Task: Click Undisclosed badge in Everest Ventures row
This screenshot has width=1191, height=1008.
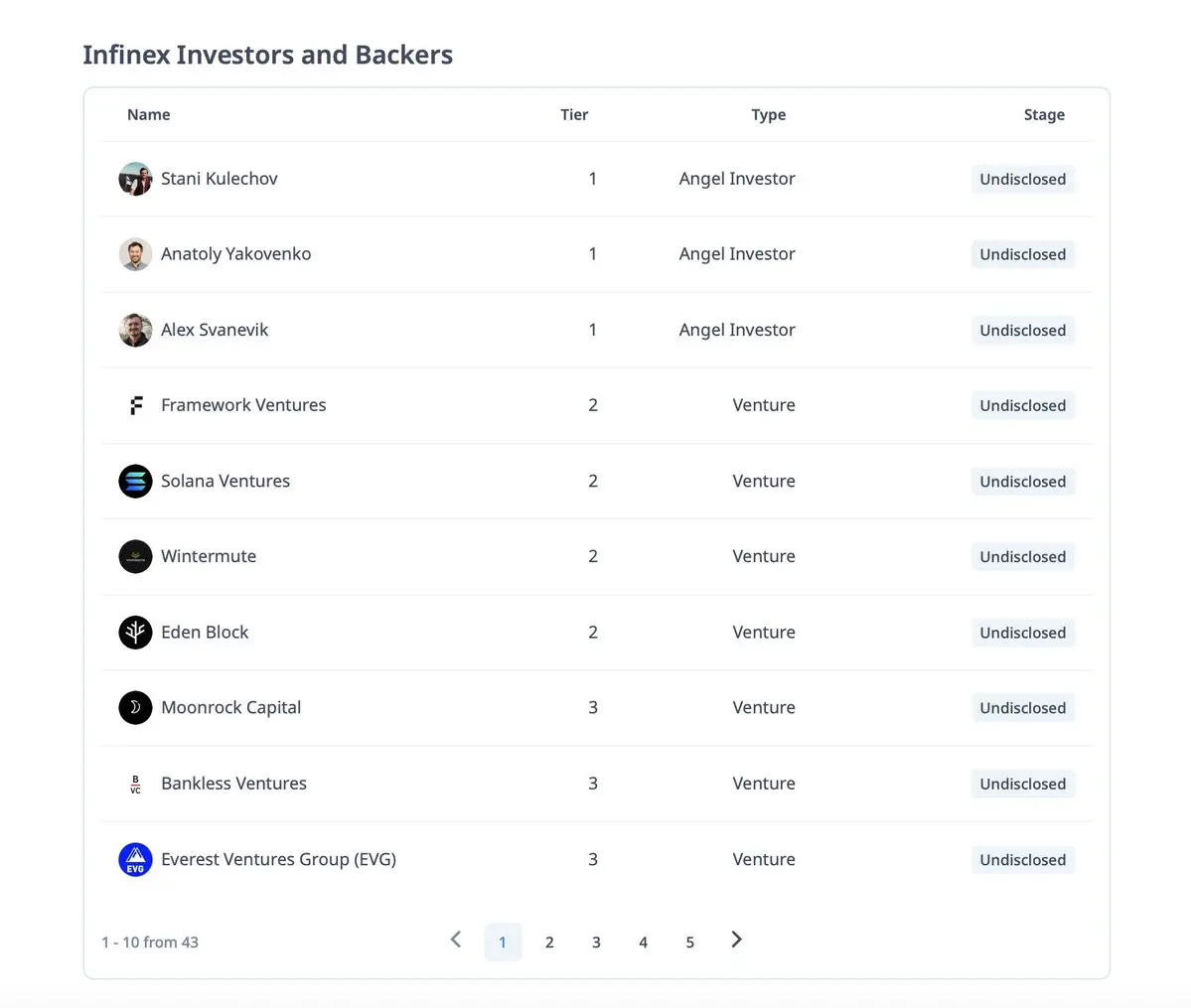Action: click(x=1022, y=860)
